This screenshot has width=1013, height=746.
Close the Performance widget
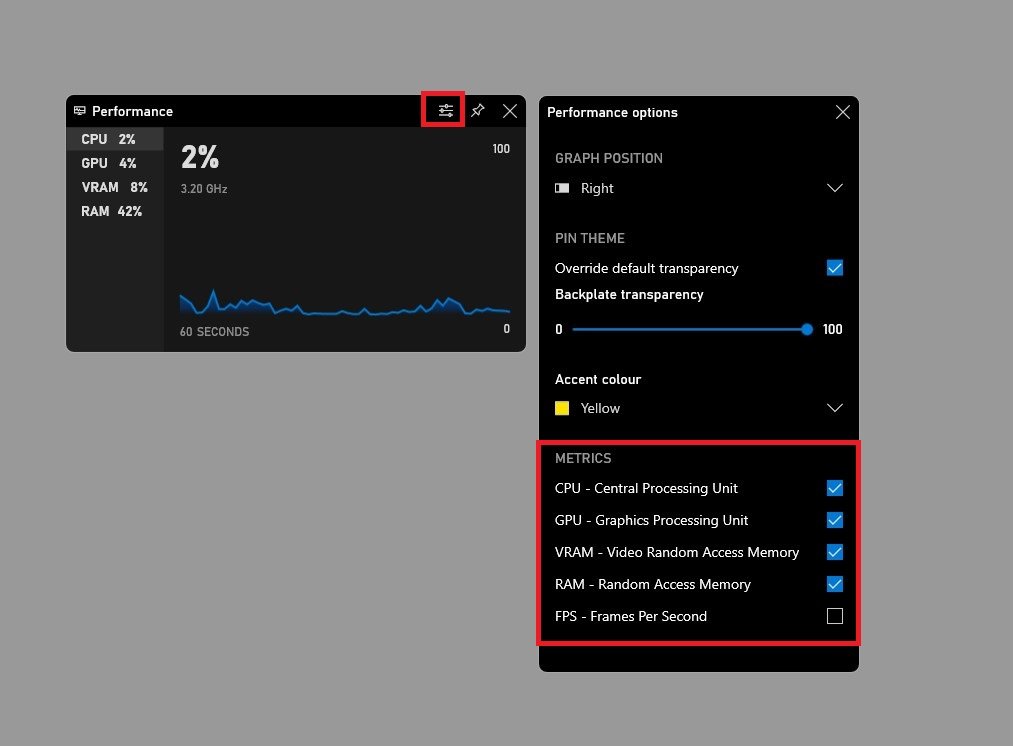[x=510, y=111]
